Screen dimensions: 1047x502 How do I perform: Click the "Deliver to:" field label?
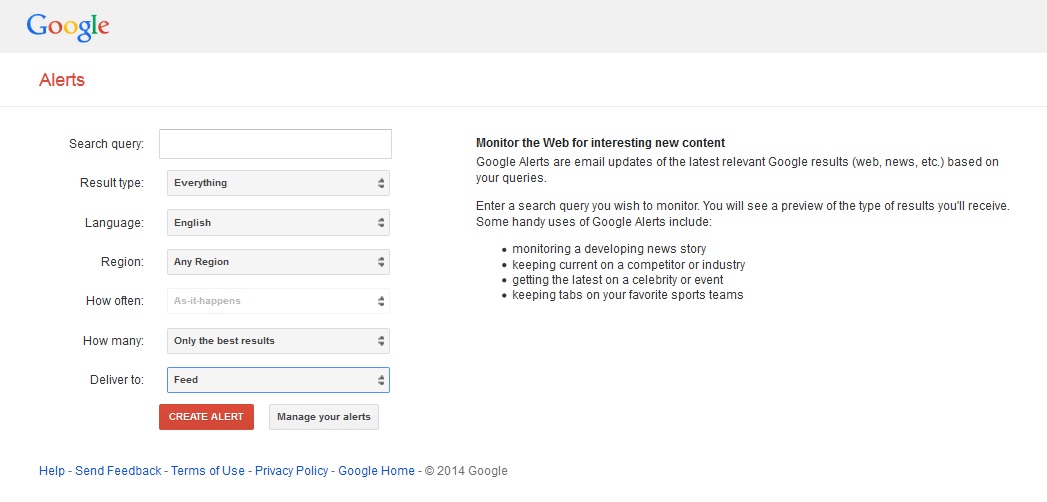click(x=116, y=380)
